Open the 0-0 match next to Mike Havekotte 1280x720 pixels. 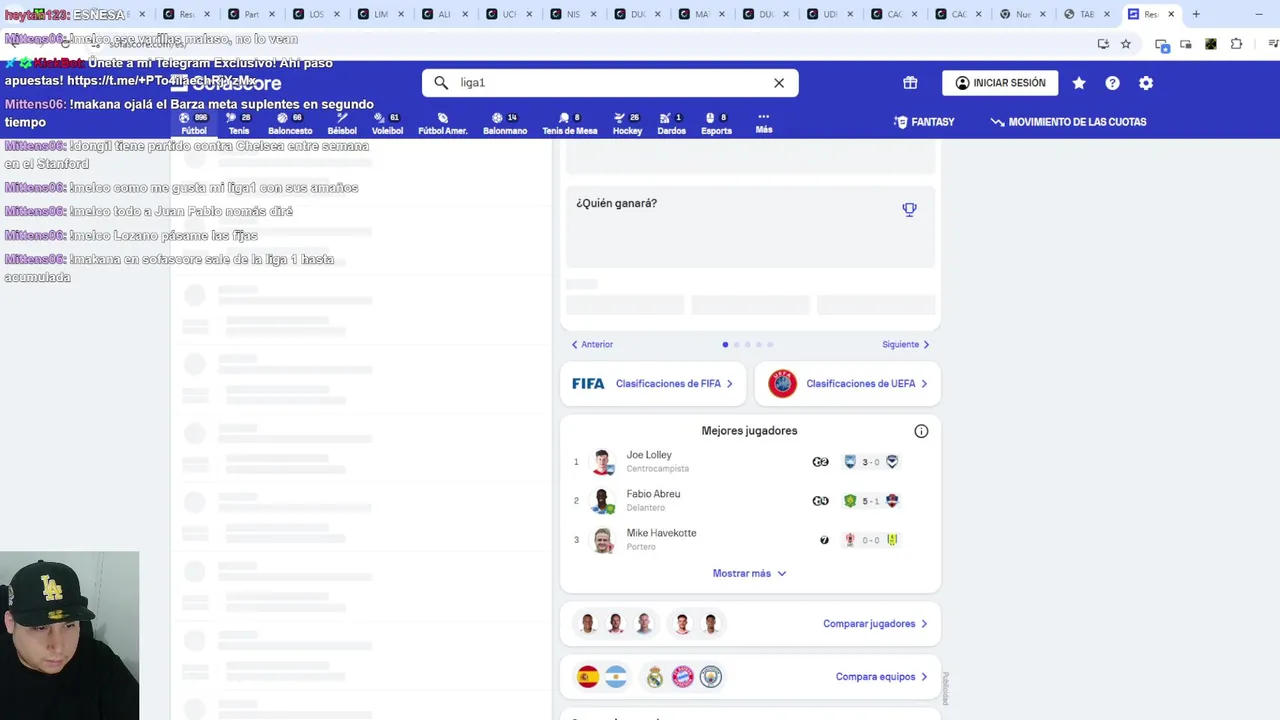871,540
